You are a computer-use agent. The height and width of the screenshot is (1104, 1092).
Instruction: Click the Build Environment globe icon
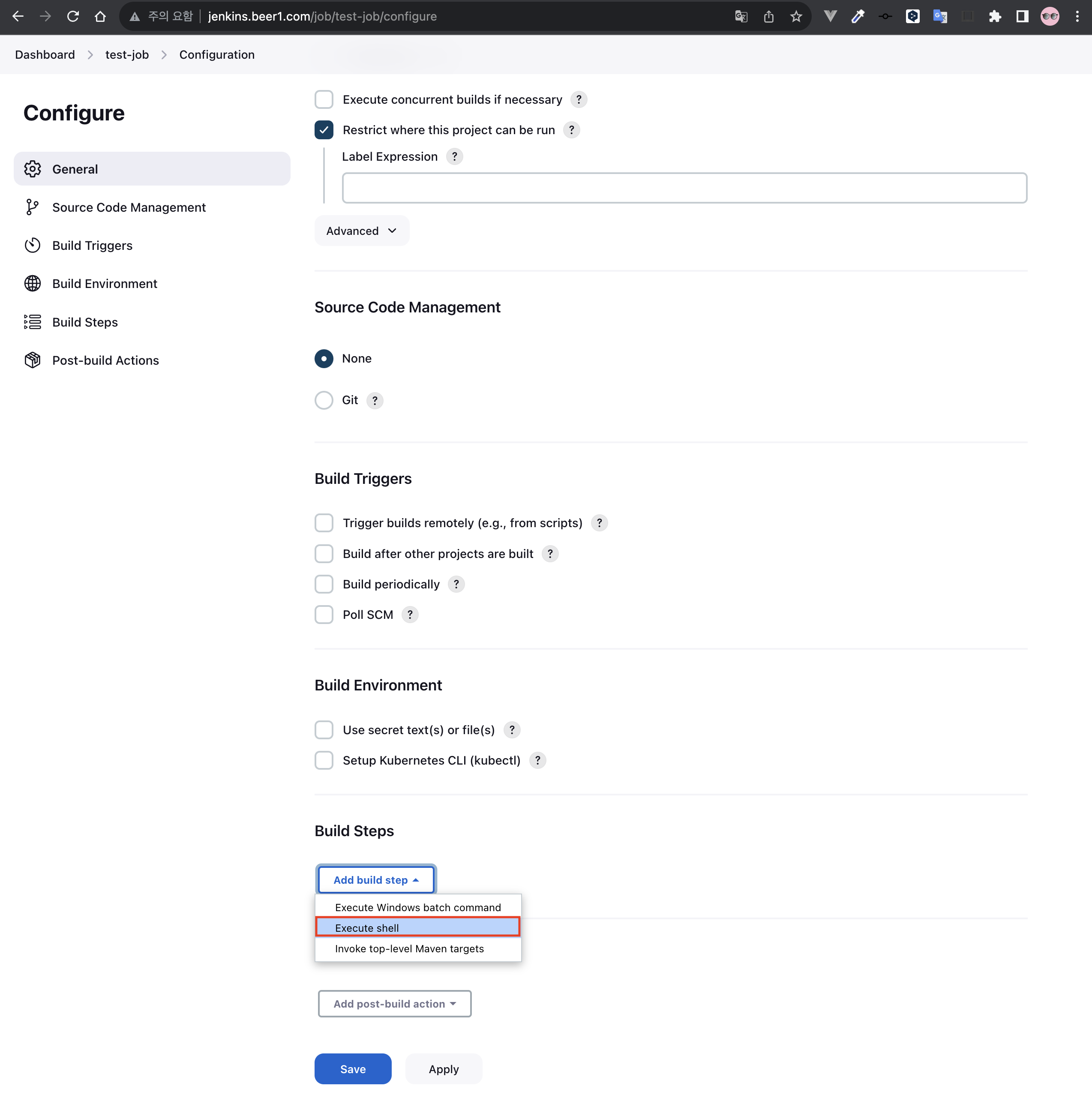tap(33, 284)
